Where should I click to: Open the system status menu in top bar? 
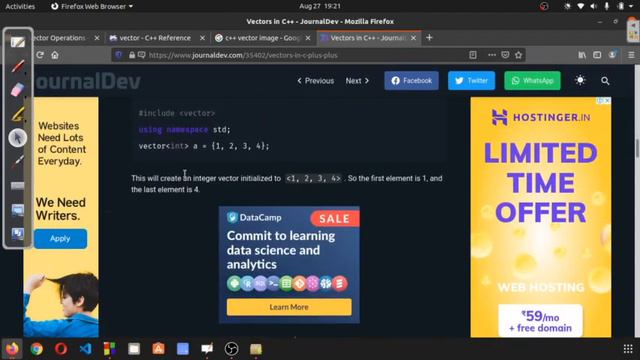click(x=600, y=6)
